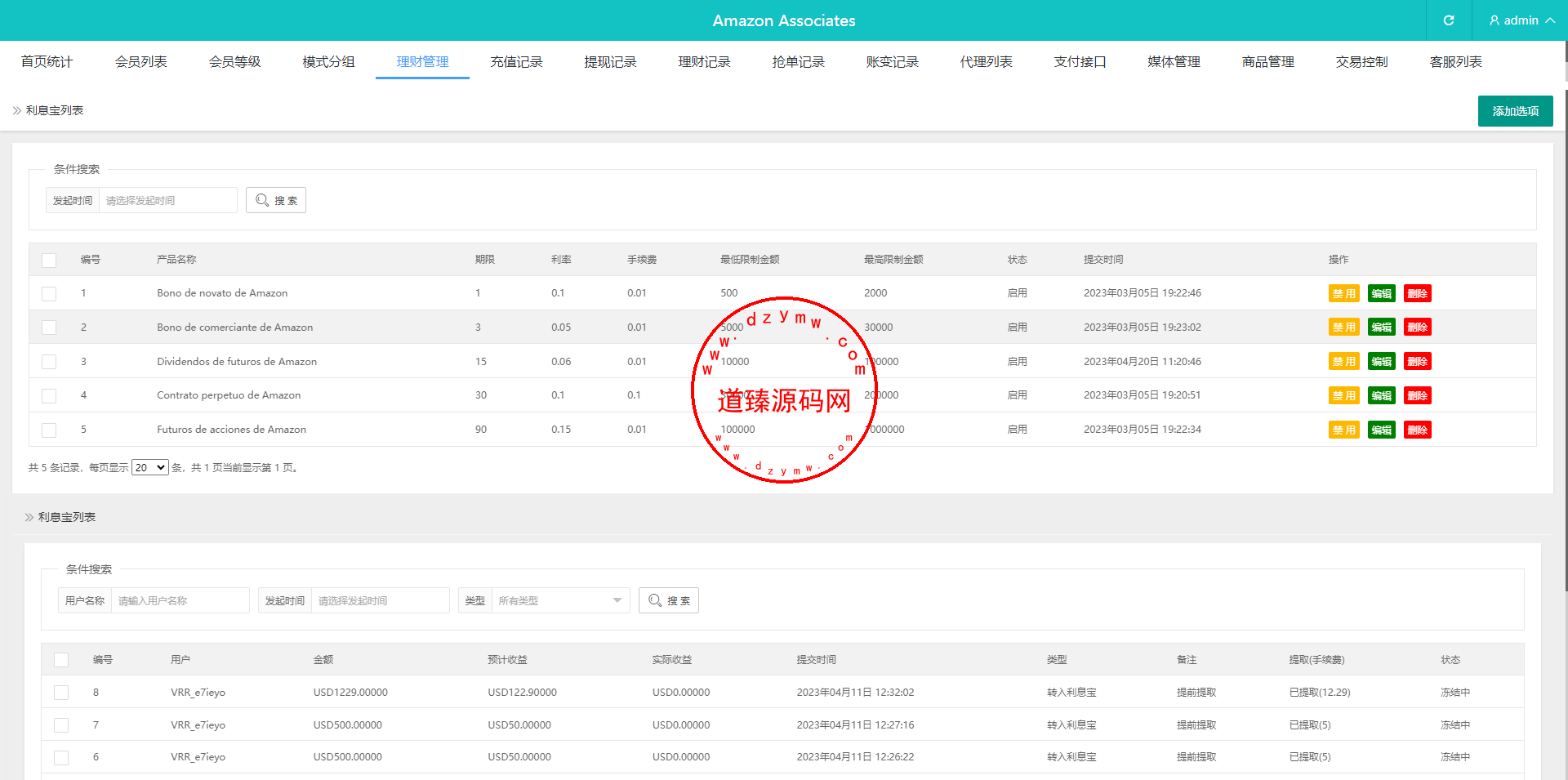Edit Bono de novato de Amazon

tap(1381, 294)
